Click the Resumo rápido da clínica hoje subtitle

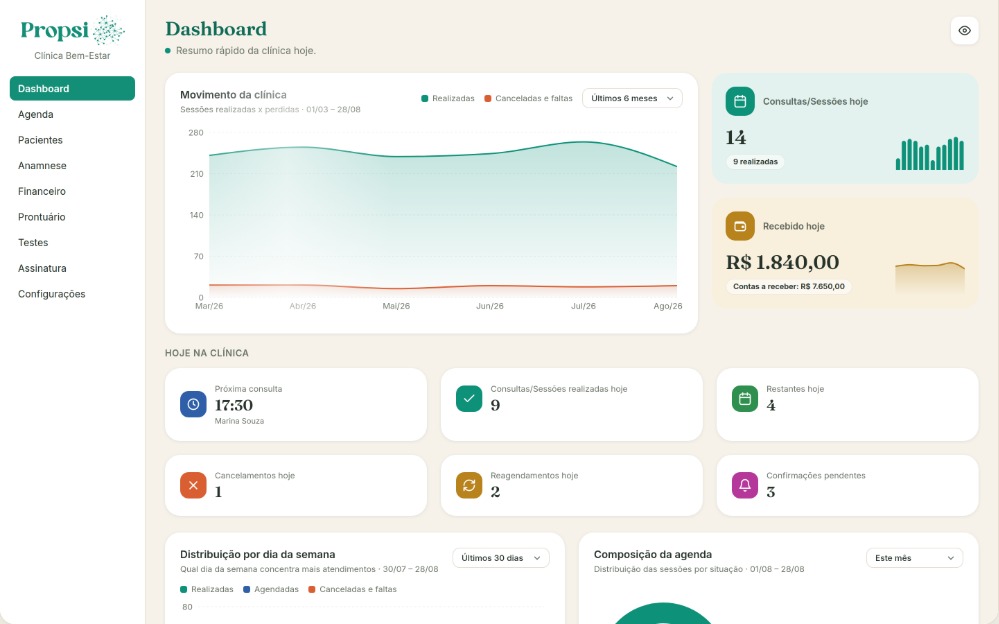click(x=245, y=50)
